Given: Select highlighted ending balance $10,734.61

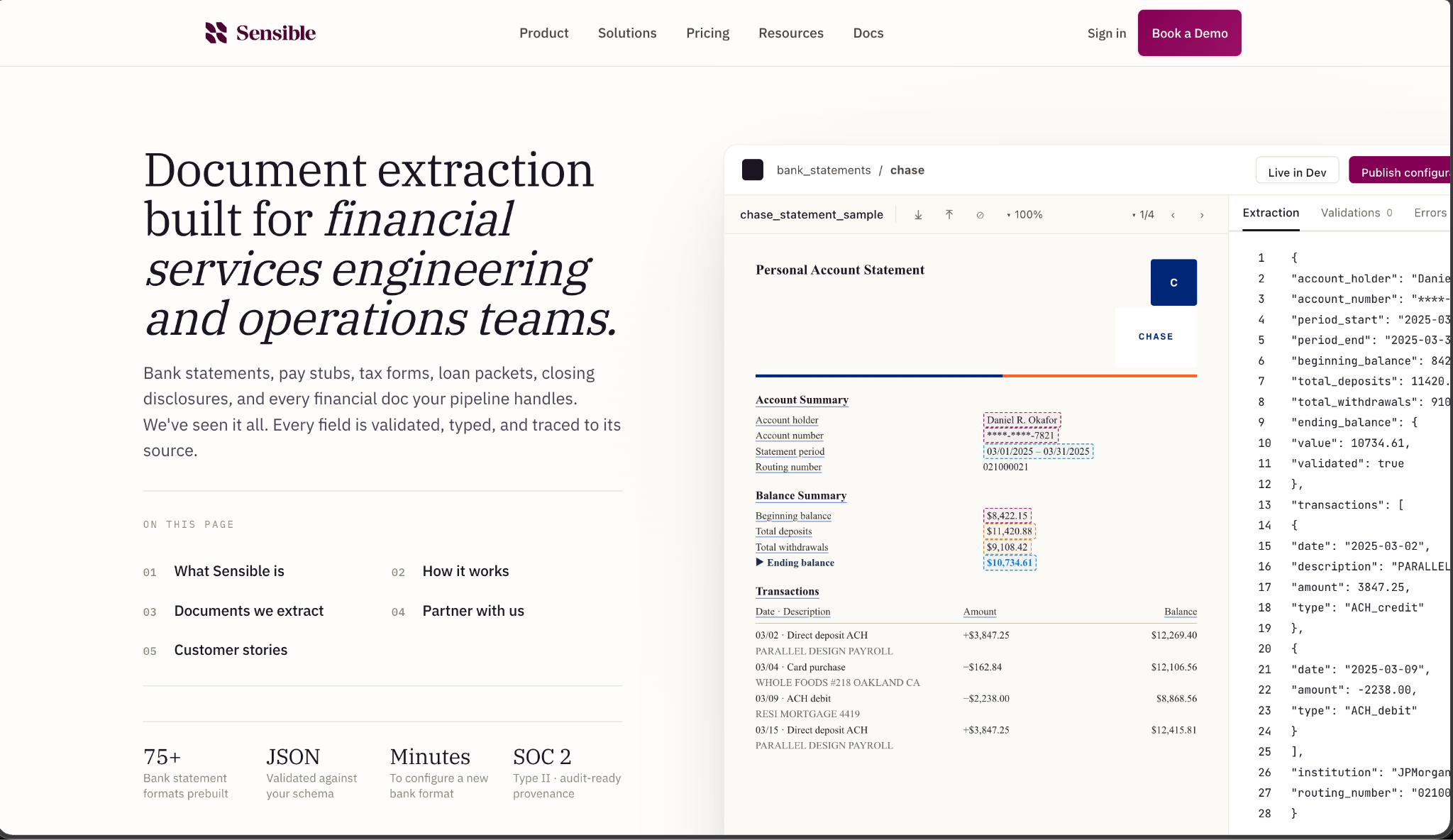Looking at the screenshot, I should pos(1010,563).
